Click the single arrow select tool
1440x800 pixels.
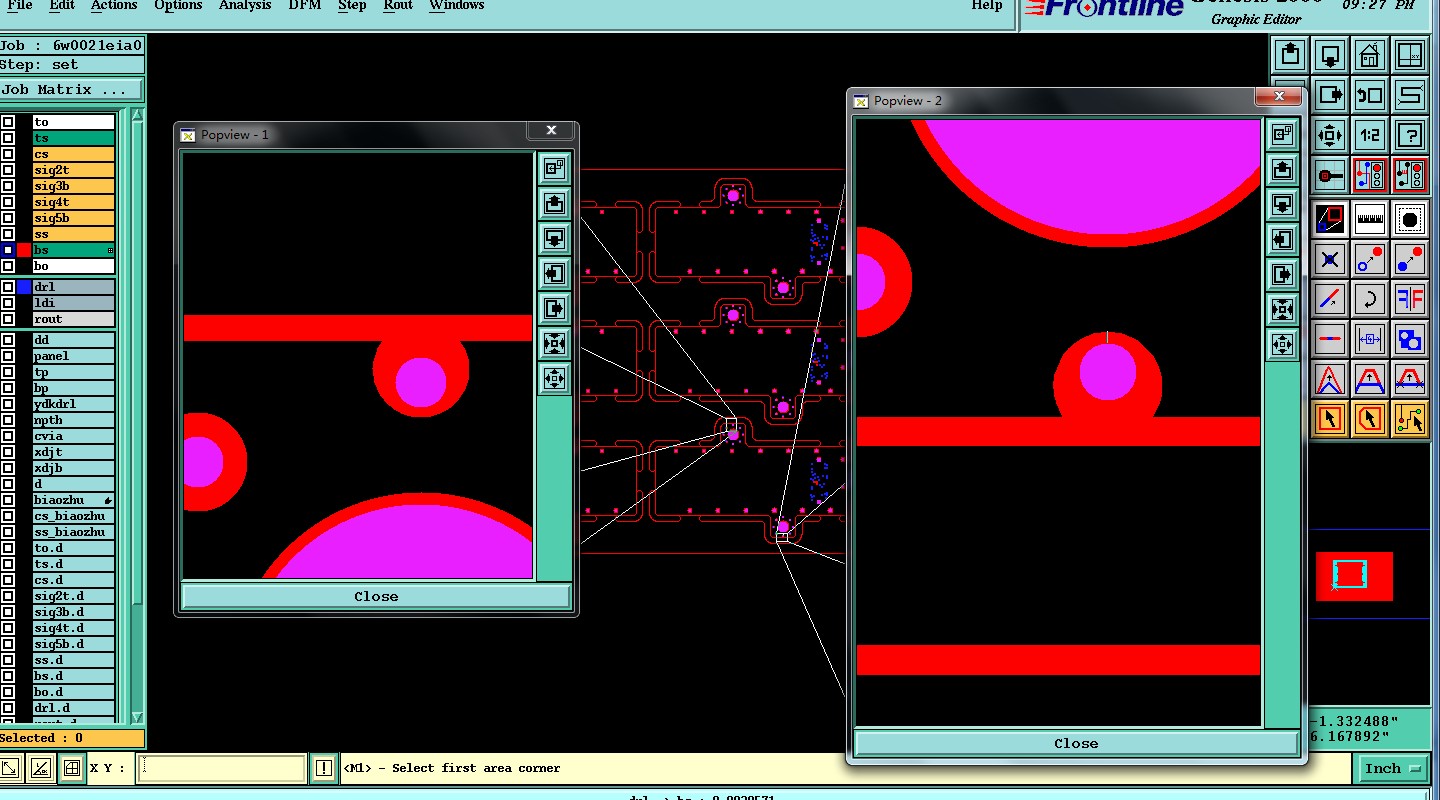click(1329, 419)
